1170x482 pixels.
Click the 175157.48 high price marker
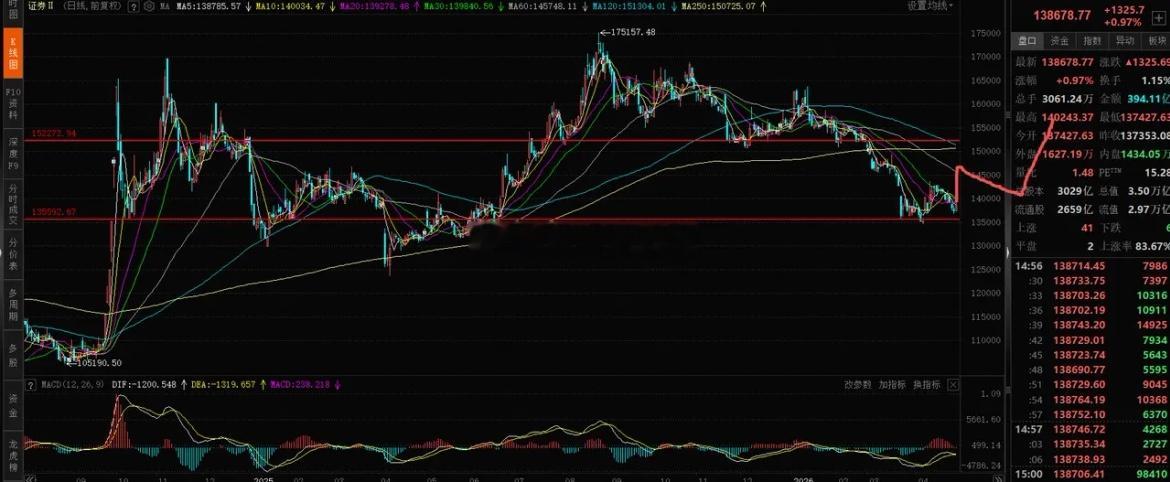pos(633,32)
